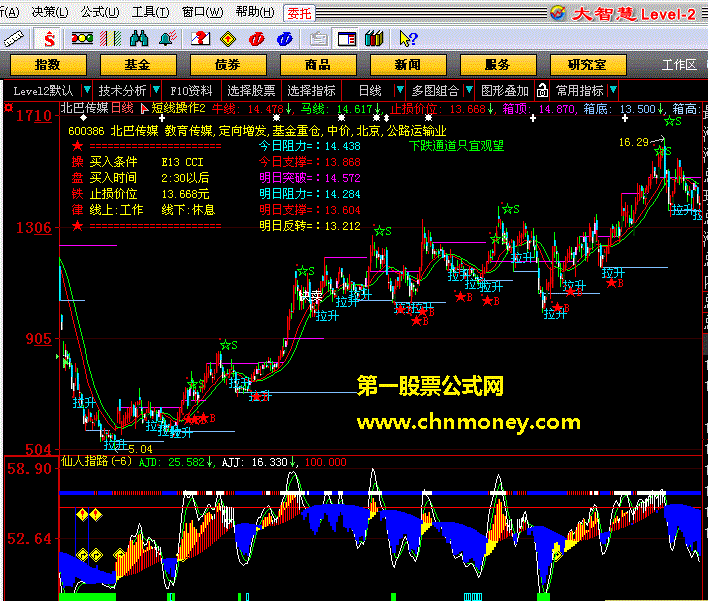The height and width of the screenshot is (601, 708).
Task: Click the 905 price axis label
Action: (x=39, y=339)
